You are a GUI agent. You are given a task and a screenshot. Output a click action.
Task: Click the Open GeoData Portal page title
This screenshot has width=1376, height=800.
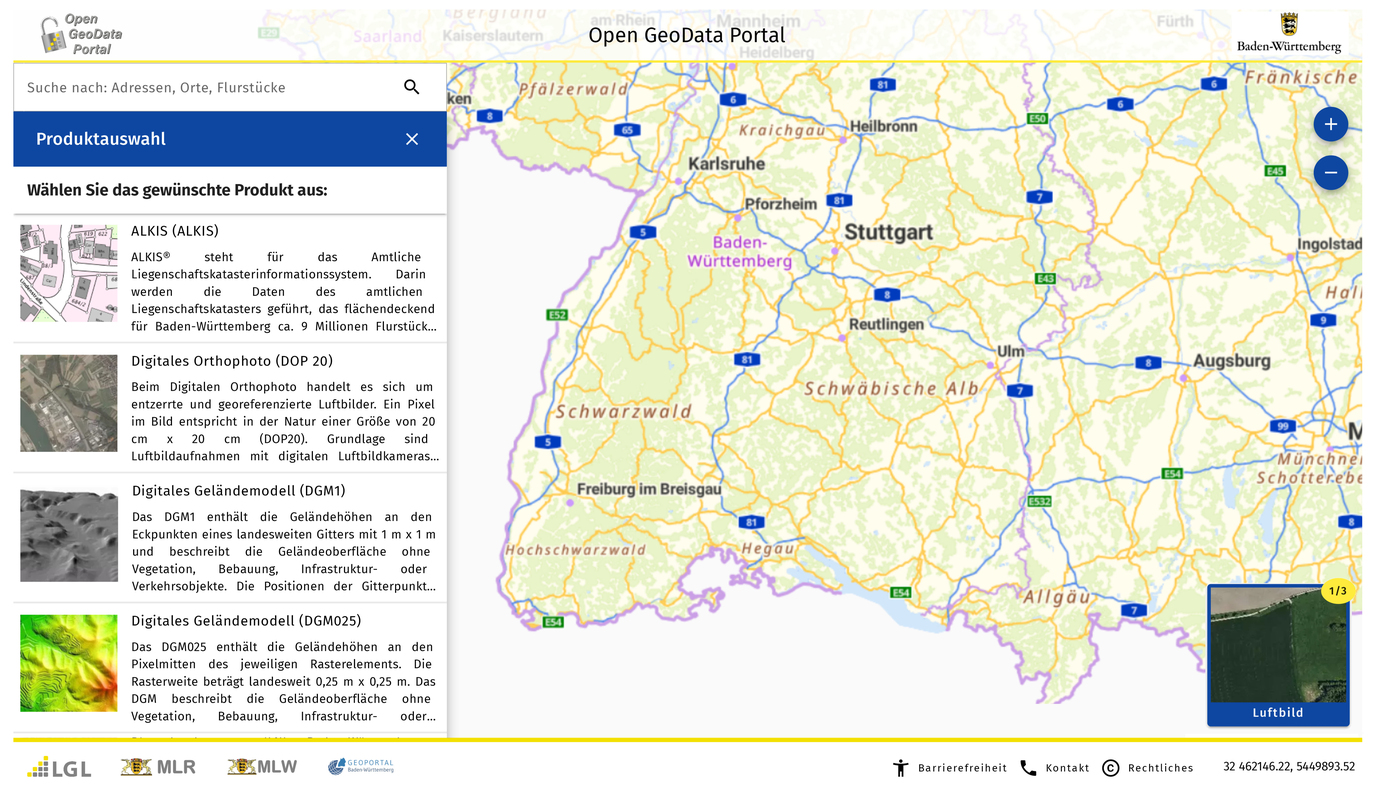pyautogui.click(x=687, y=35)
